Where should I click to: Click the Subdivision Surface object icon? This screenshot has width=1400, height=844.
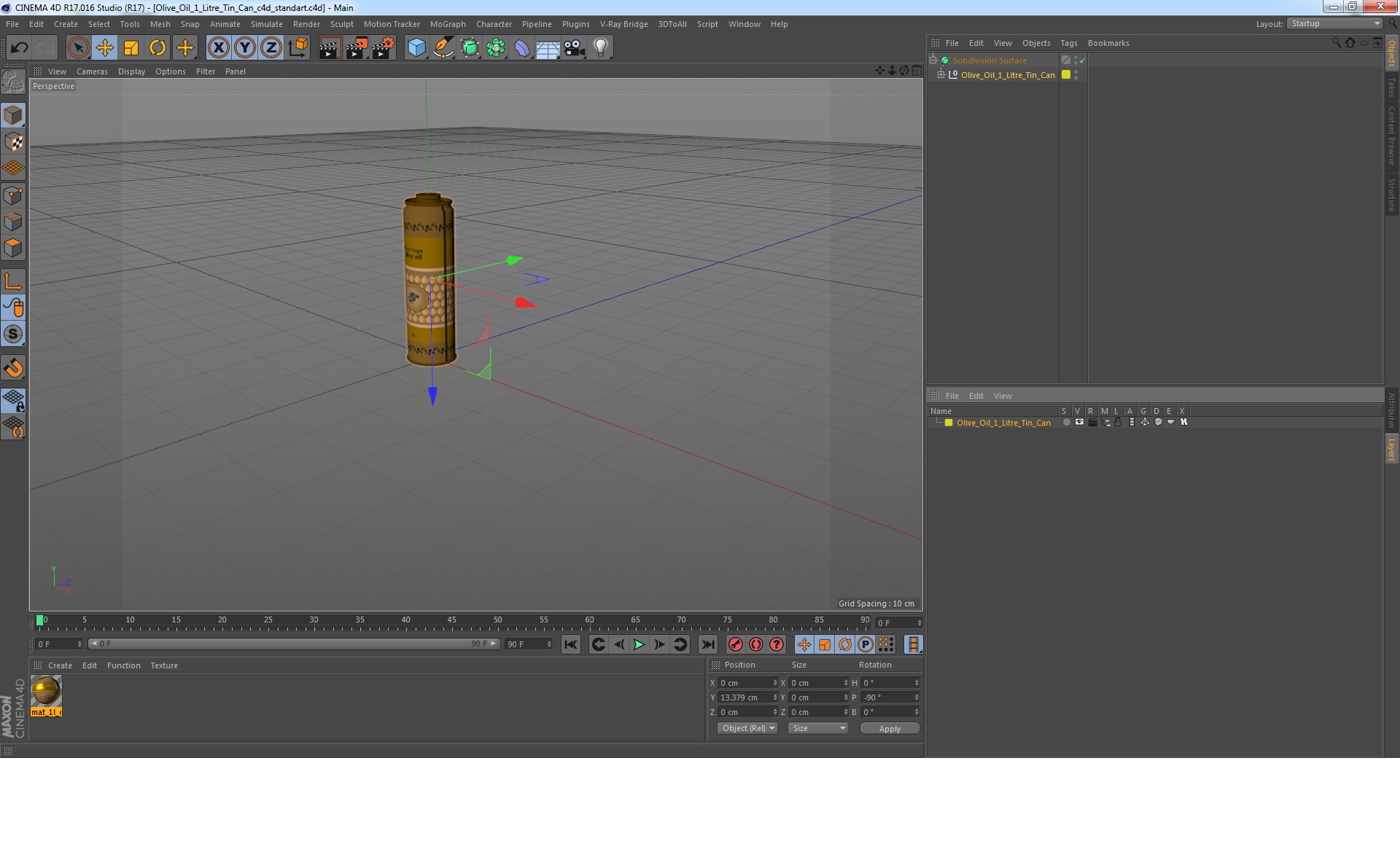tap(944, 60)
